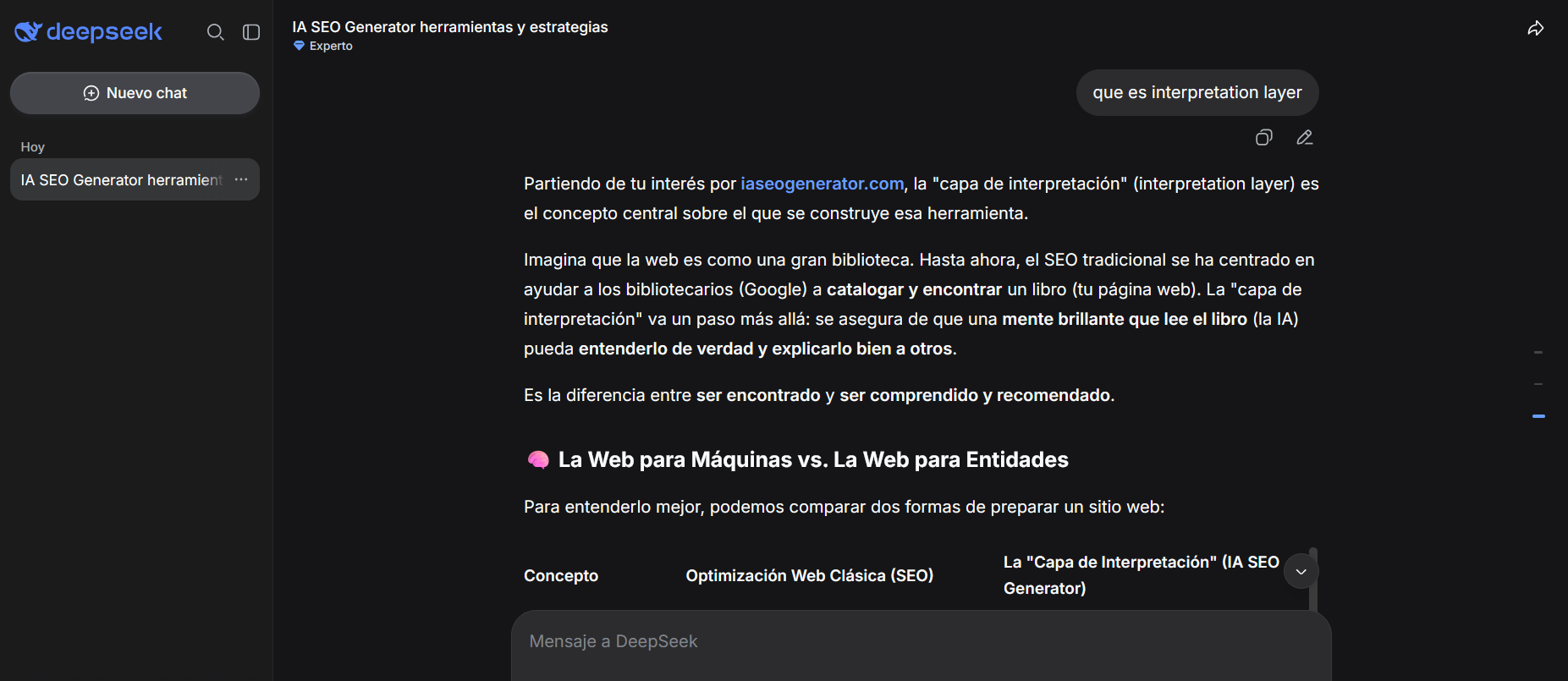This screenshot has height=681, width=1568.
Task: Click the heading 'La Web para Máquinas vs. La Web para Entidades'
Action: click(x=813, y=459)
